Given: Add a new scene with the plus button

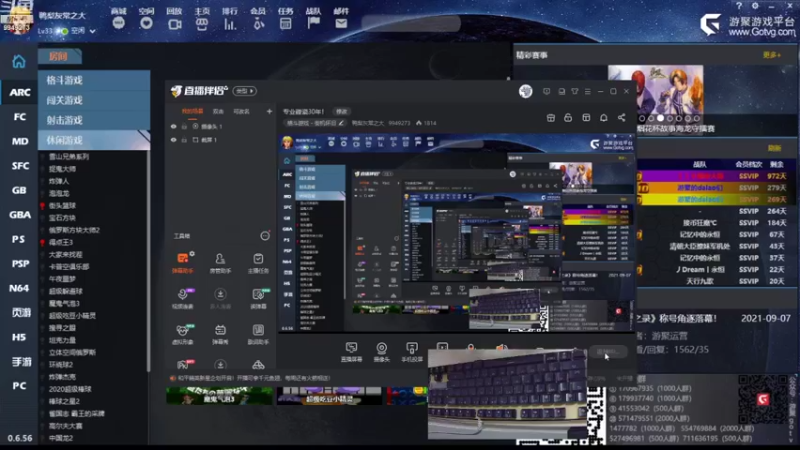Looking at the screenshot, I should pos(269,111).
